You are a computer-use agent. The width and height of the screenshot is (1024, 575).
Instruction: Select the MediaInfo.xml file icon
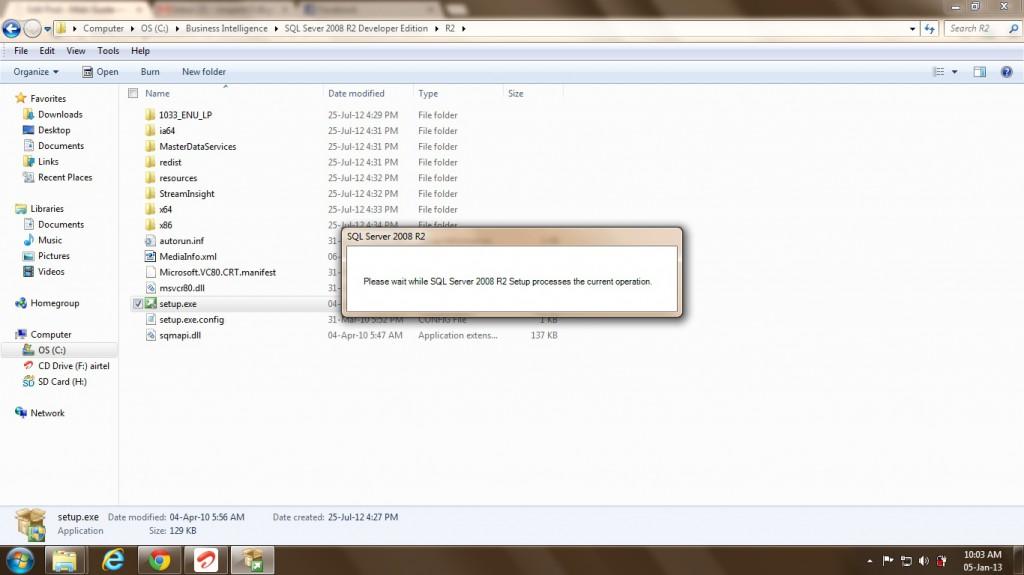150,256
